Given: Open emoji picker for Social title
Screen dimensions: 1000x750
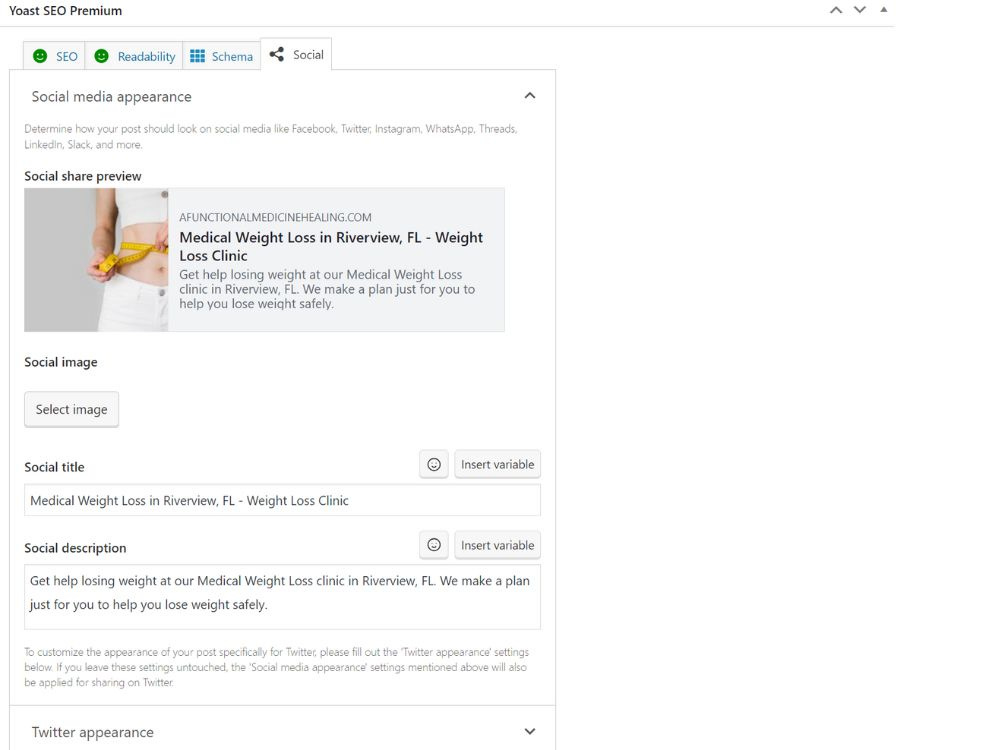Looking at the screenshot, I should pyautogui.click(x=434, y=464).
